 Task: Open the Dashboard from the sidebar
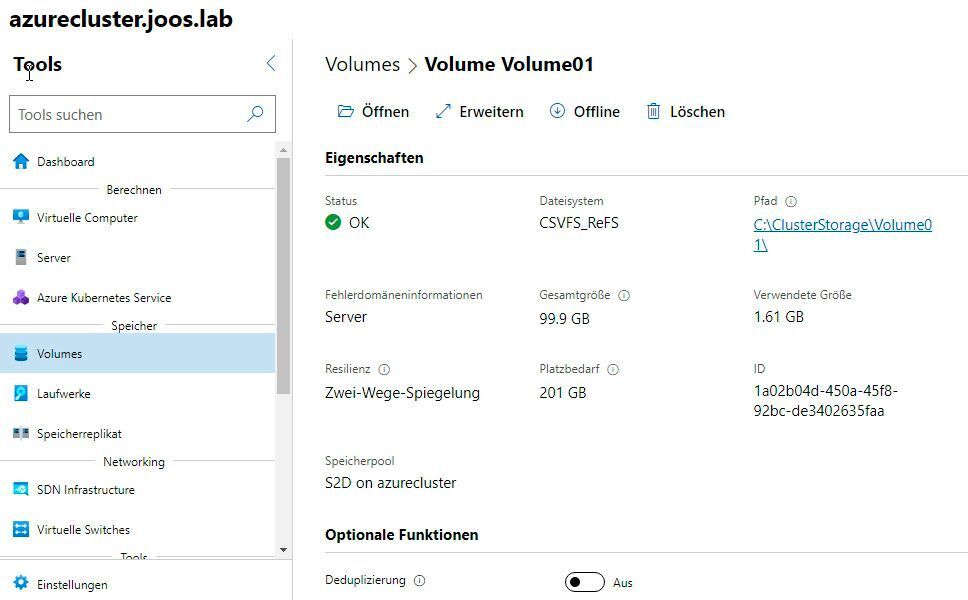tap(65, 161)
